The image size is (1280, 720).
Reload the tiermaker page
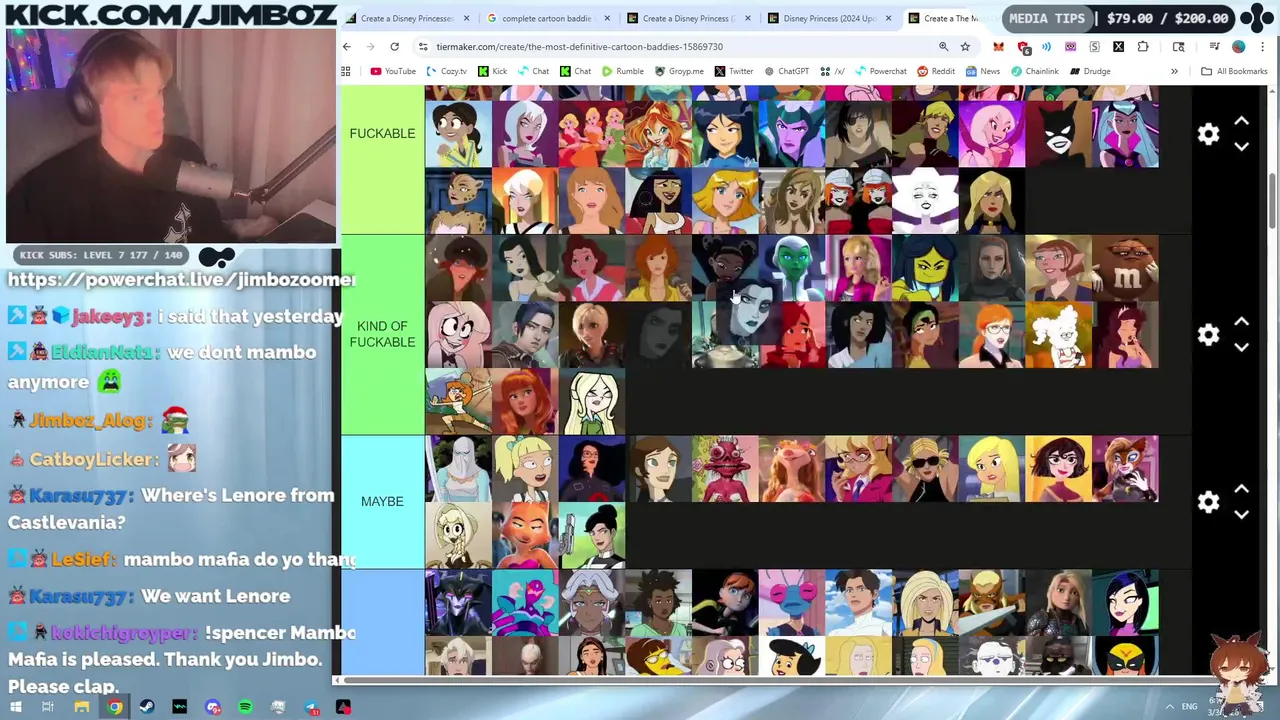click(394, 47)
